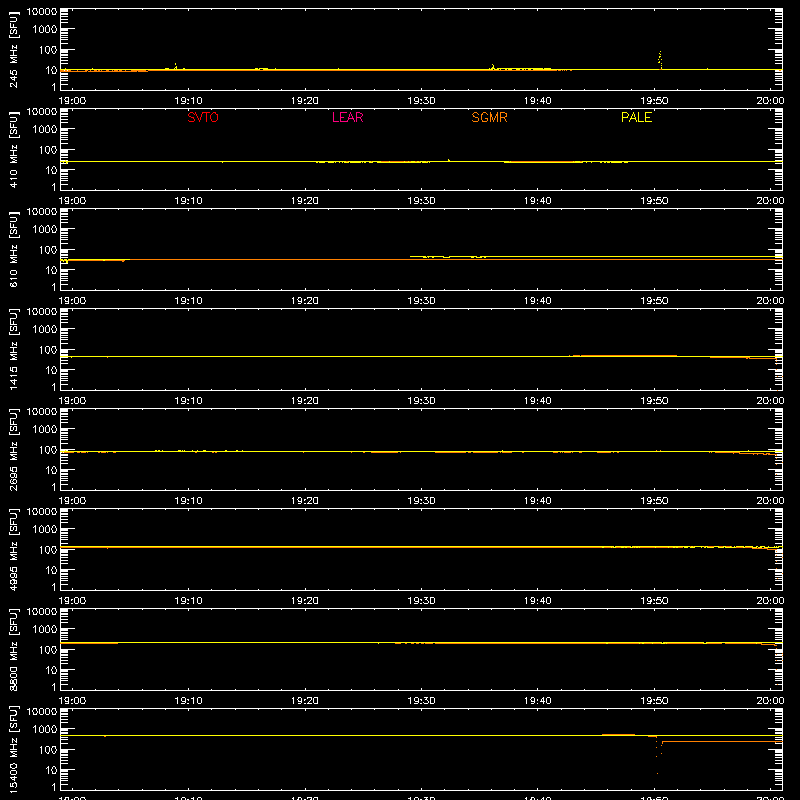Click the yellow PALE station label
Viewport: 800px width, 800px height.
(x=636, y=117)
